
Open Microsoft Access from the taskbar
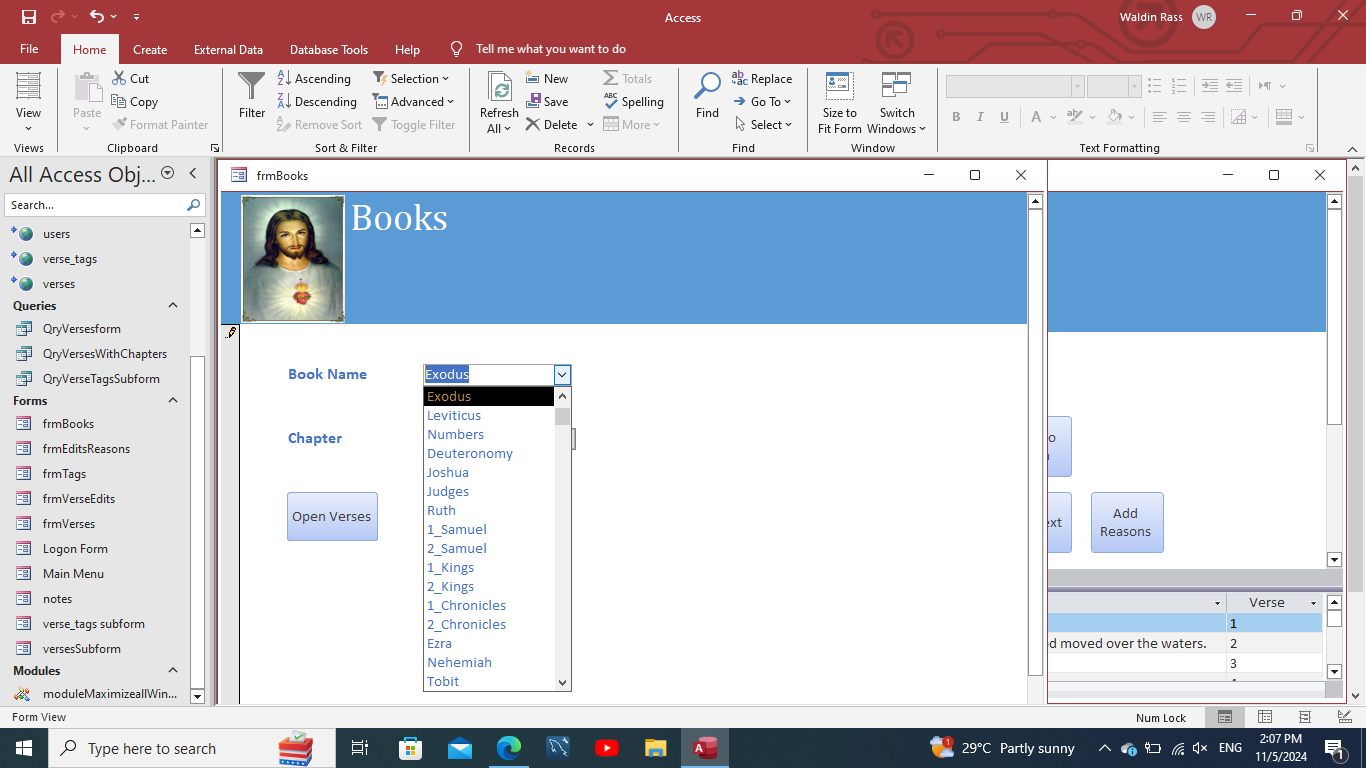click(x=706, y=748)
